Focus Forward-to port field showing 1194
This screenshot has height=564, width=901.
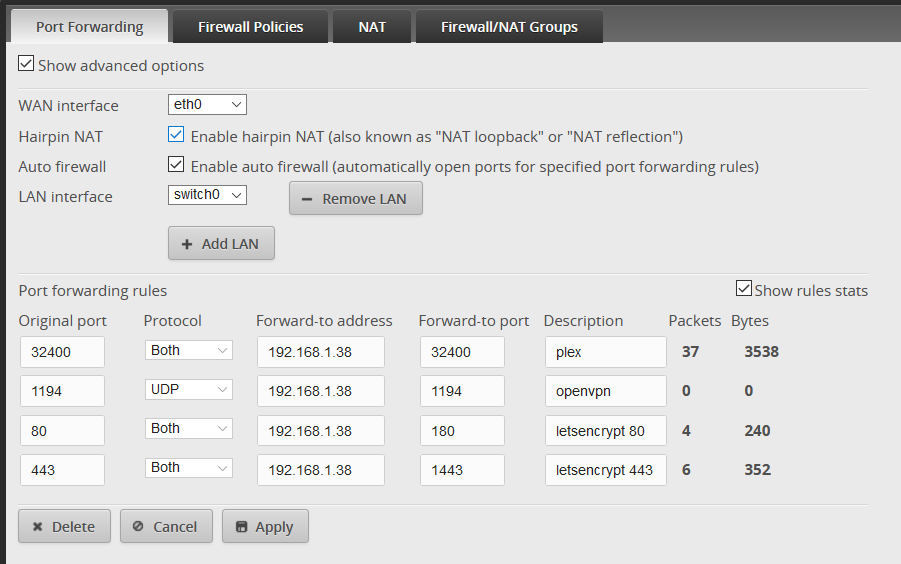[x=462, y=391]
